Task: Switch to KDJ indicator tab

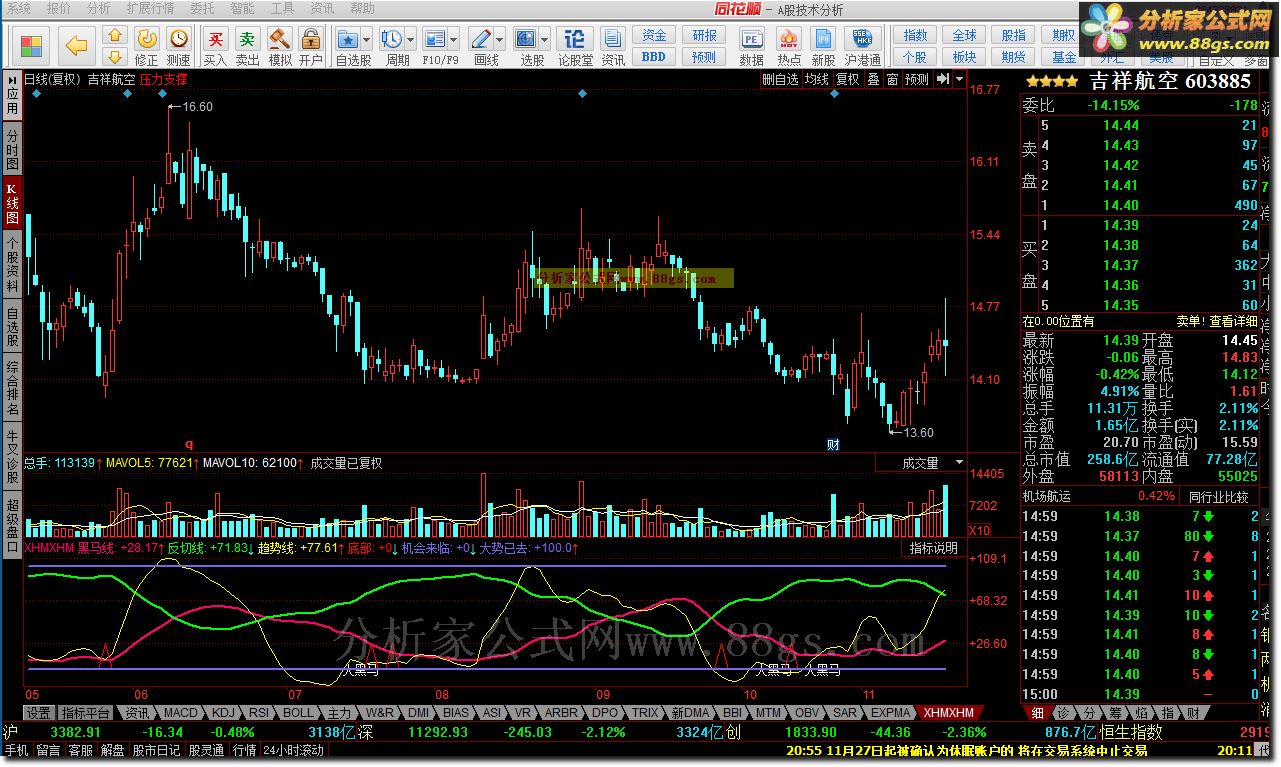Action: point(223,713)
